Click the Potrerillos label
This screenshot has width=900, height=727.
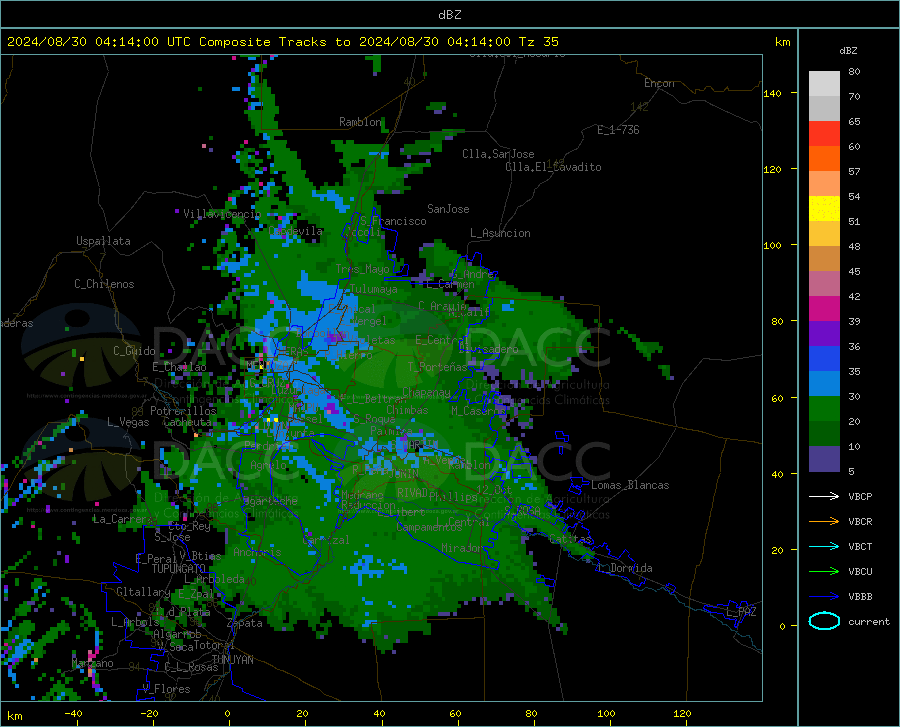click(x=183, y=411)
